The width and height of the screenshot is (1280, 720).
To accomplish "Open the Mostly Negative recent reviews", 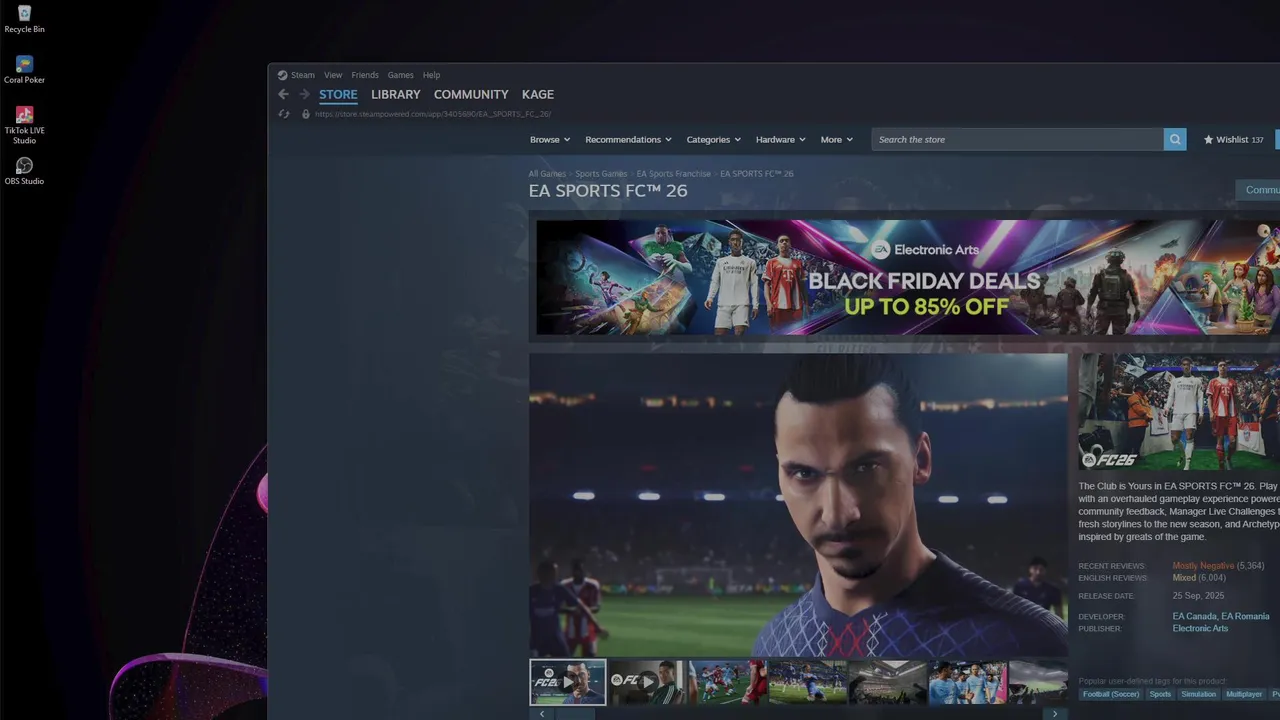I will pos(1203,566).
